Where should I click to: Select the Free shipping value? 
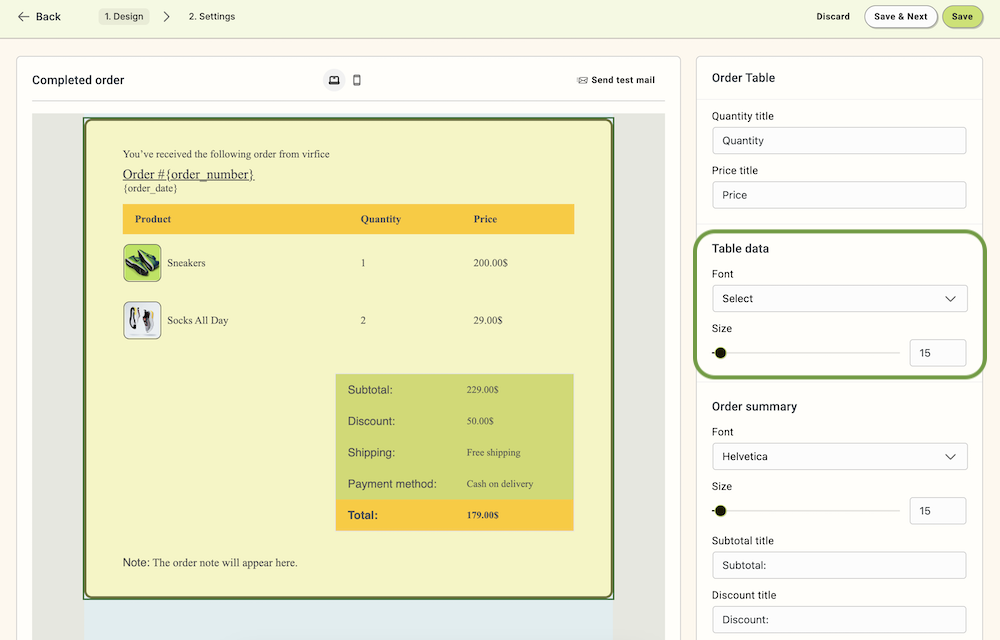click(x=494, y=453)
